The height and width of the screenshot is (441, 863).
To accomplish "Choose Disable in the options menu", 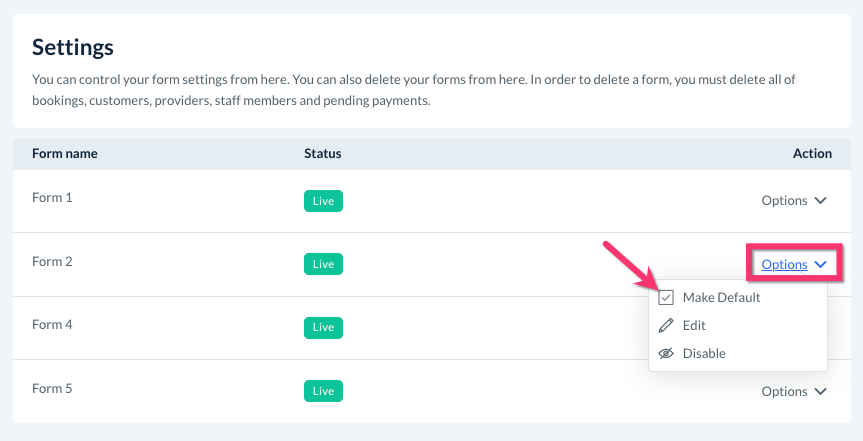I will [704, 354].
